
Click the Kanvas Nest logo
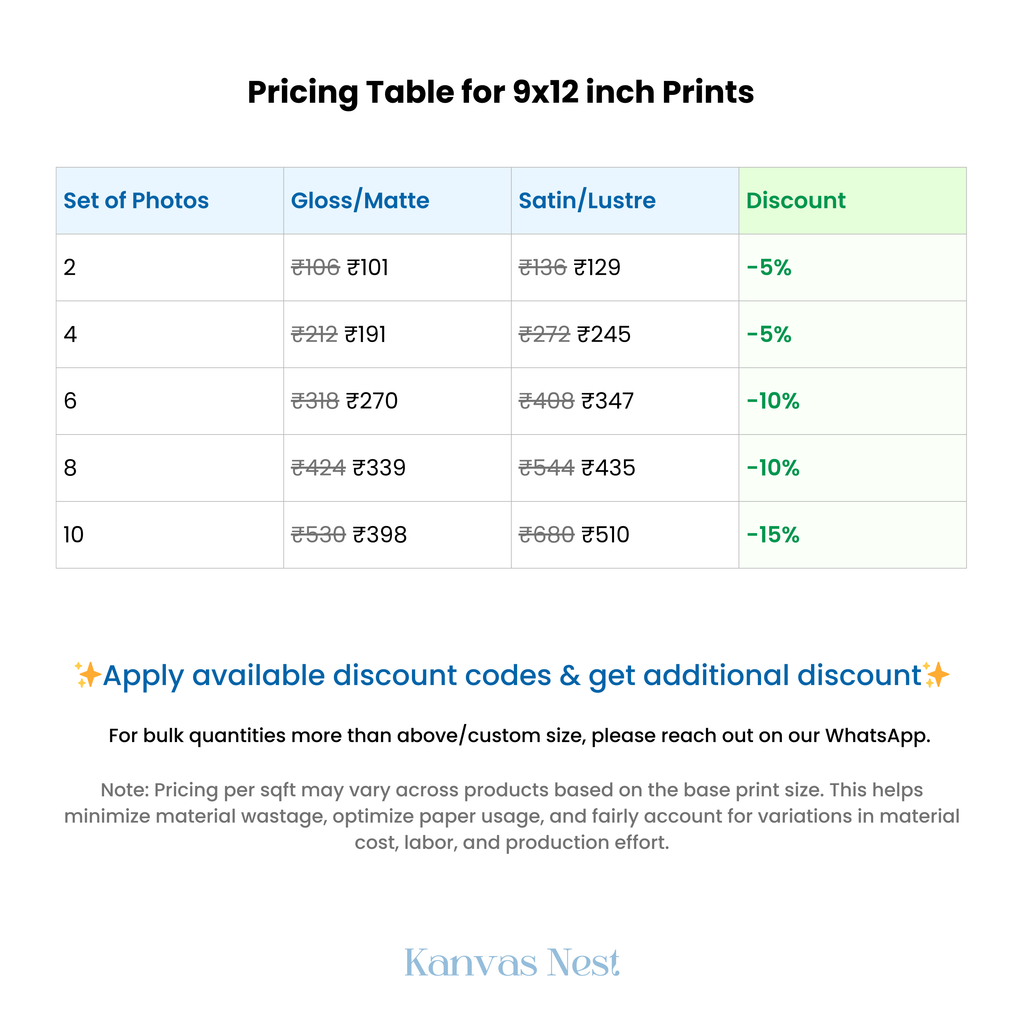tap(512, 963)
